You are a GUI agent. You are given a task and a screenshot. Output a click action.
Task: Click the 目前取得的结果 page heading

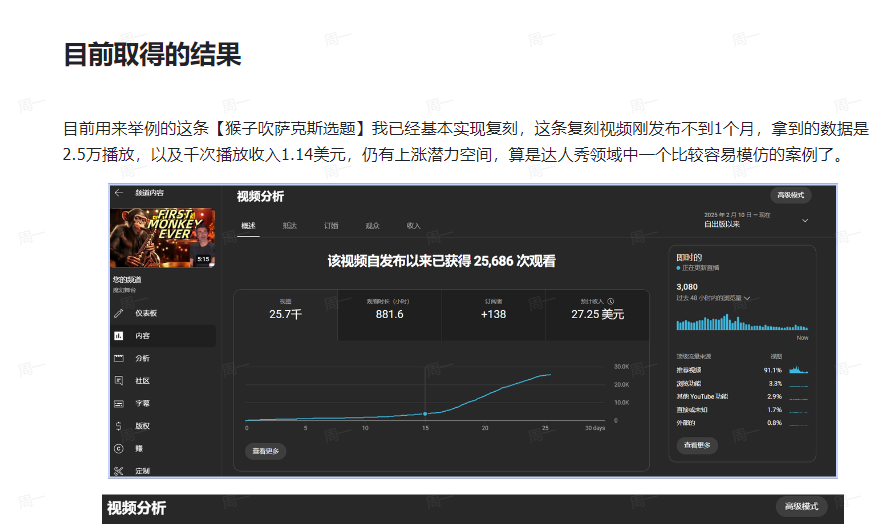click(x=152, y=55)
